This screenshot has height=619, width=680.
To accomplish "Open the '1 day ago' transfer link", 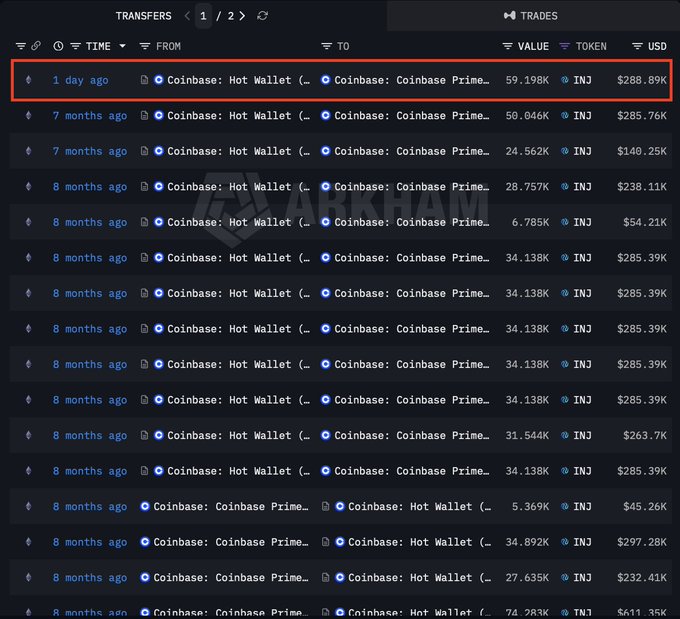I will click(81, 80).
